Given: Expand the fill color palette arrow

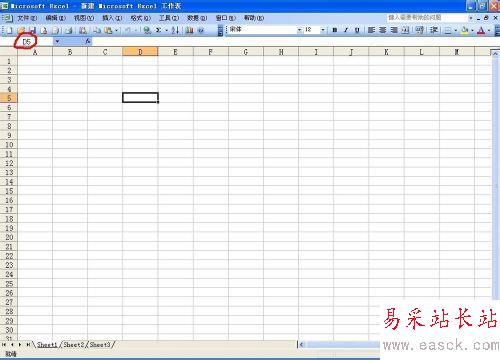Looking at the screenshot, I should pyautogui.click(x=472, y=30).
